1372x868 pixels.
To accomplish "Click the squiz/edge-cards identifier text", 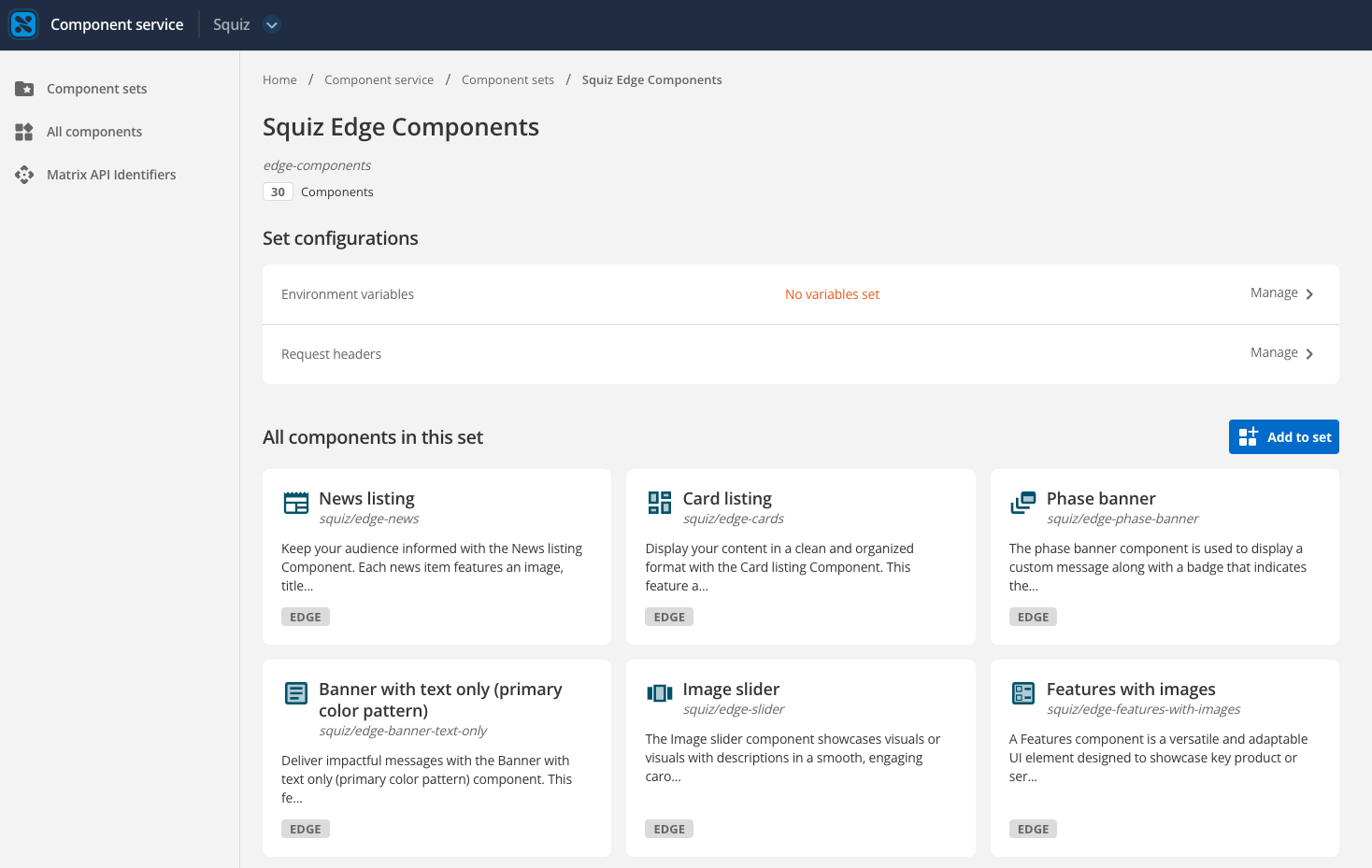I will coord(734,519).
